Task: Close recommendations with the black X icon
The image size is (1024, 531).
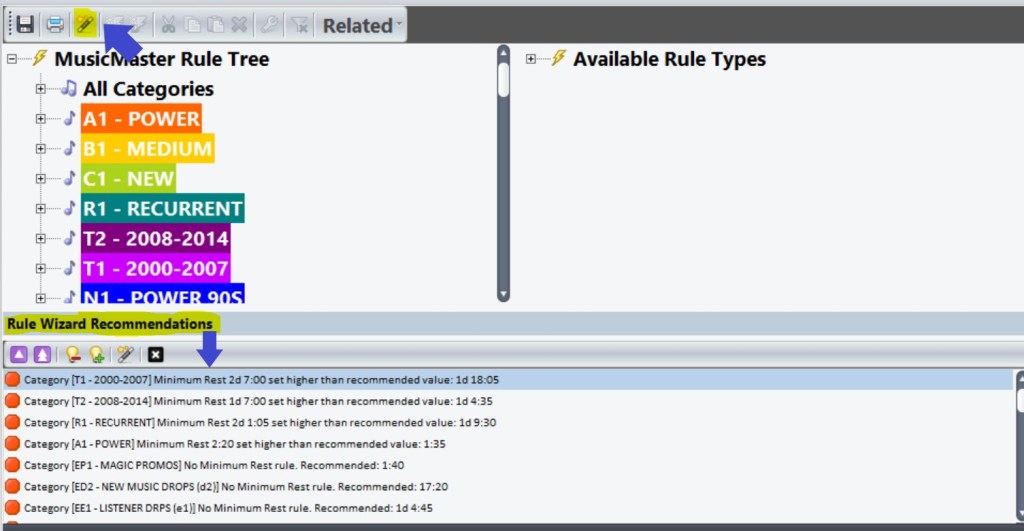Action: (155, 354)
